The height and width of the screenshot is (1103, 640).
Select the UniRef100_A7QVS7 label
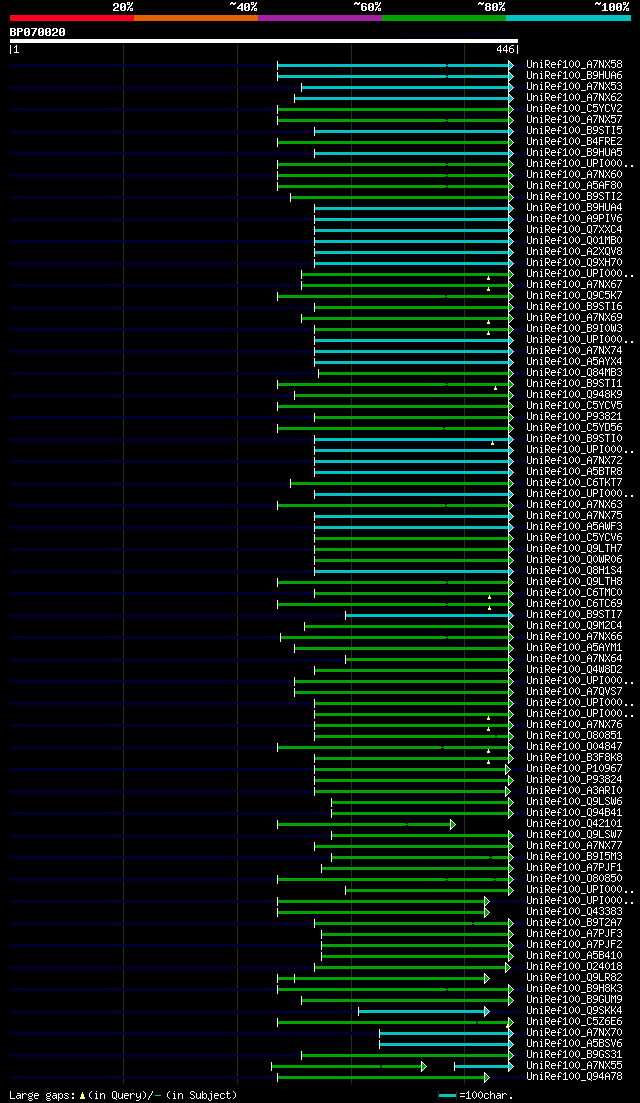click(574, 691)
